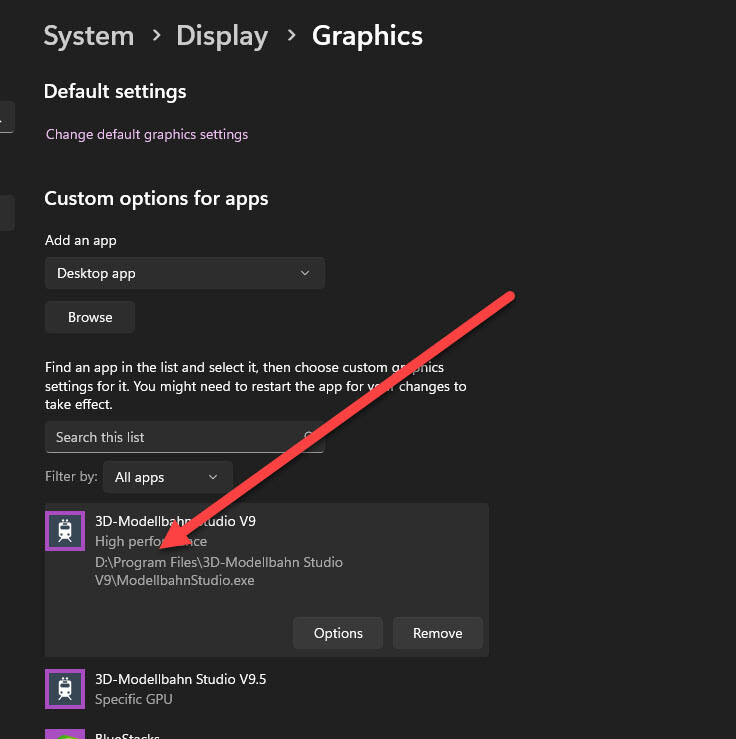Select 3D-Modellbahn Studio V9 title text
Image resolution: width=736 pixels, height=739 pixels.
(175, 521)
